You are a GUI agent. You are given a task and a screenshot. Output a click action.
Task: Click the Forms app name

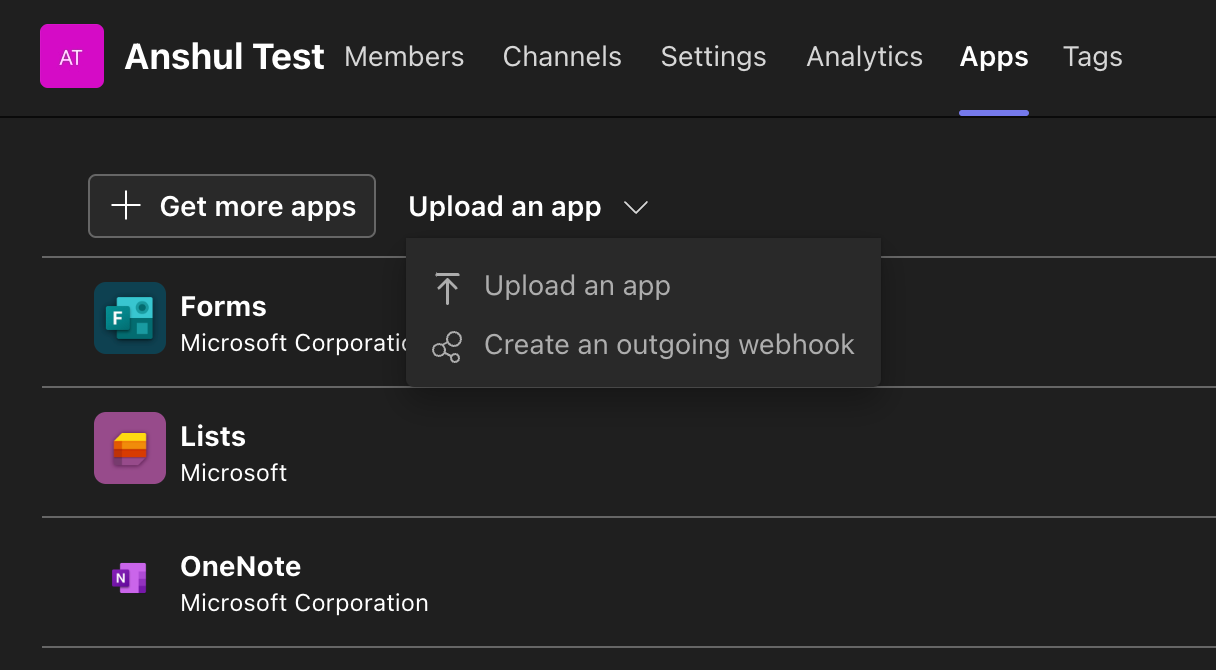tap(223, 306)
